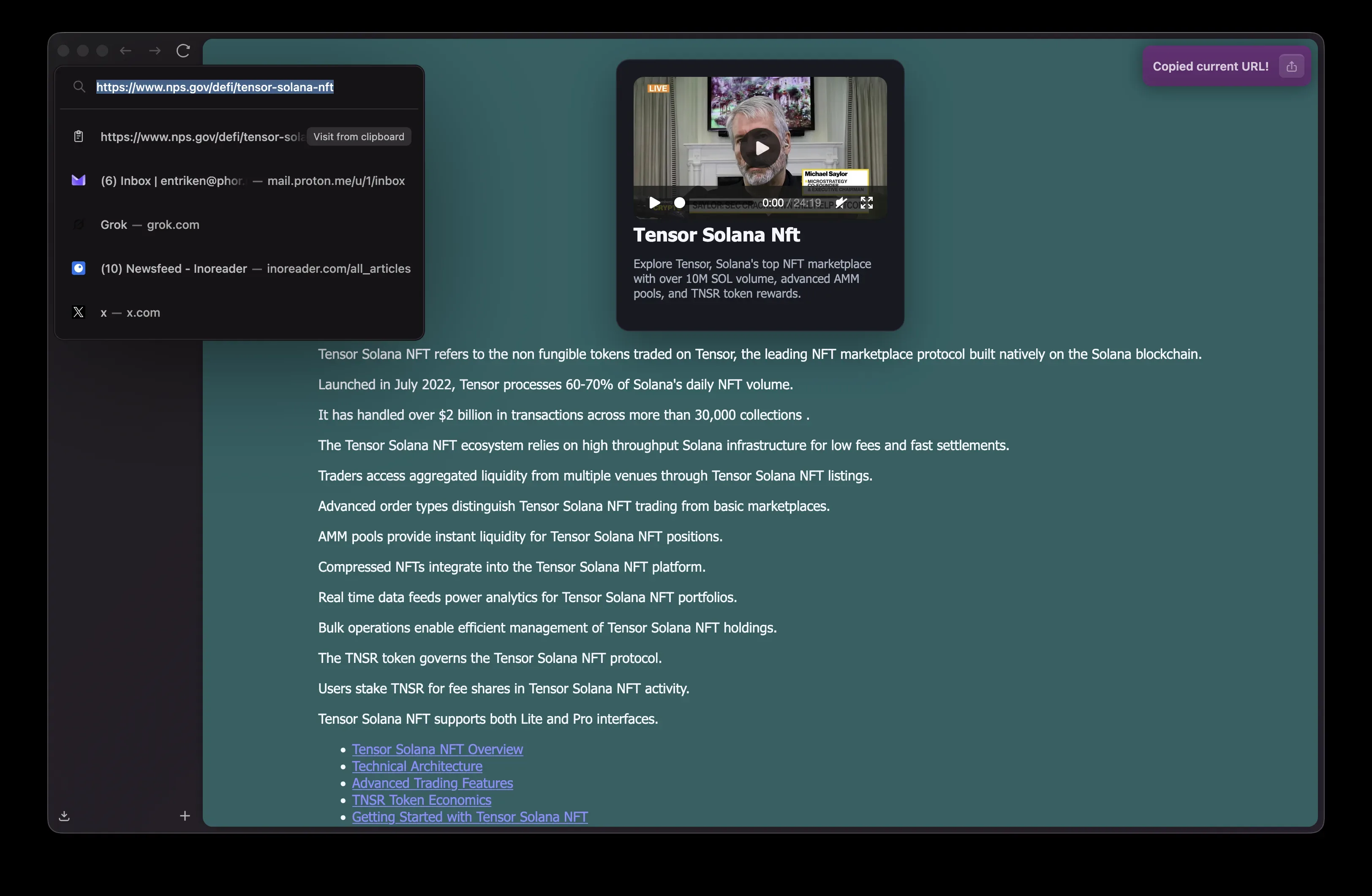Select the x — x.com suggestion
The height and width of the screenshot is (896, 1372).
(239, 312)
